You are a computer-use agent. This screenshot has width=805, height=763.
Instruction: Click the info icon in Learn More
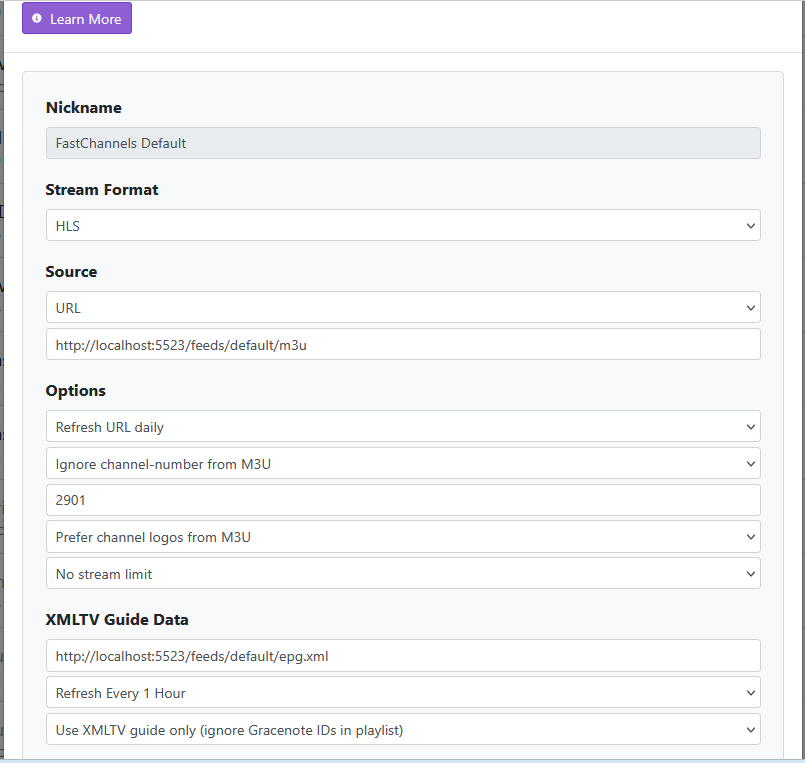pos(36,18)
